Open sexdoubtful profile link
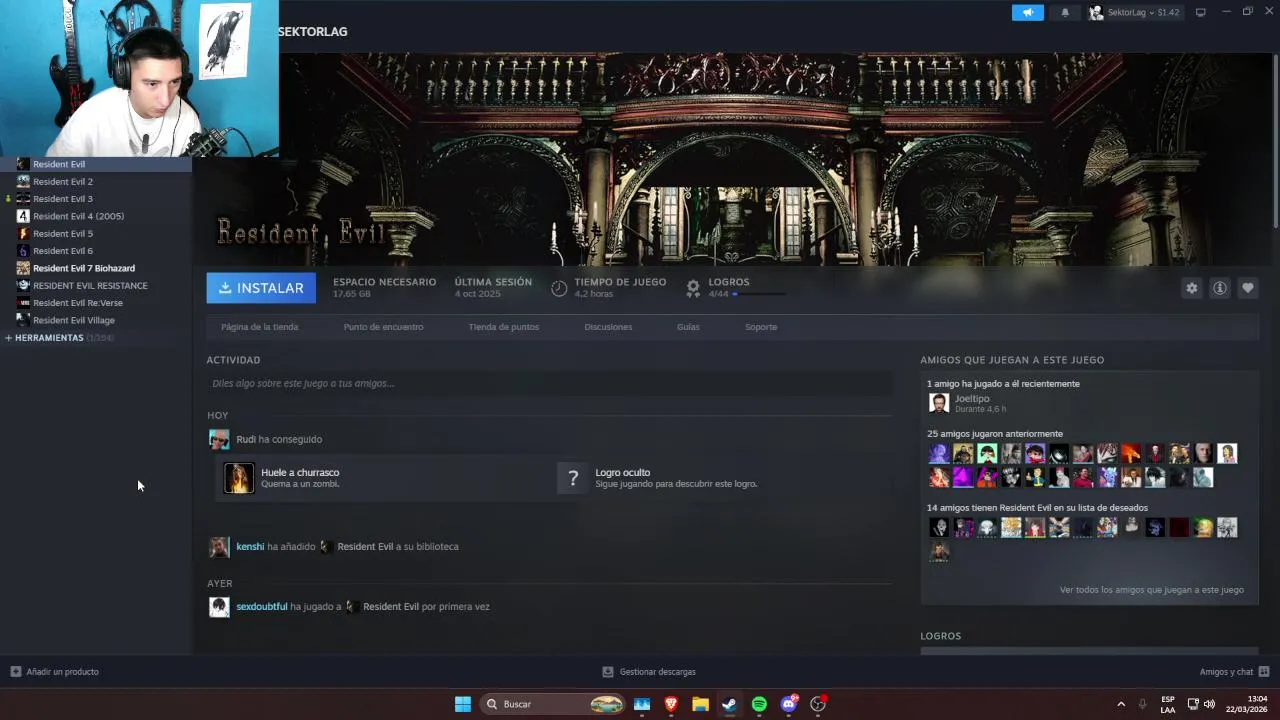 [x=262, y=607]
